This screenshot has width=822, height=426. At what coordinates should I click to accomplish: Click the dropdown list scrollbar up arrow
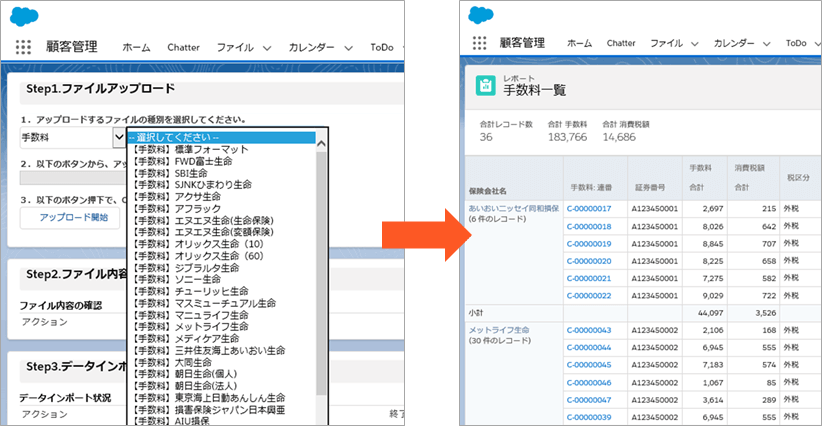click(321, 144)
